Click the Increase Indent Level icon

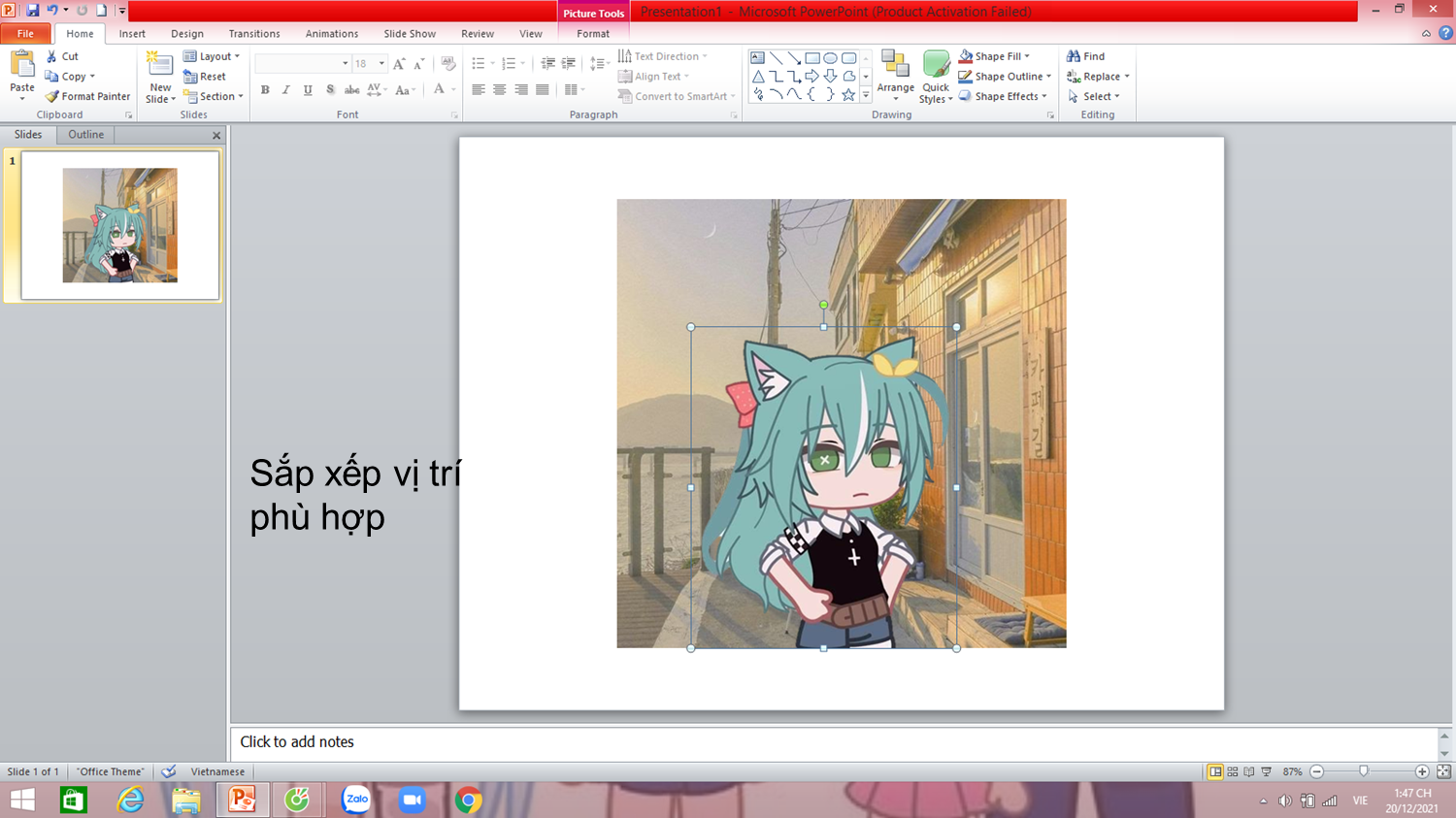click(x=569, y=64)
